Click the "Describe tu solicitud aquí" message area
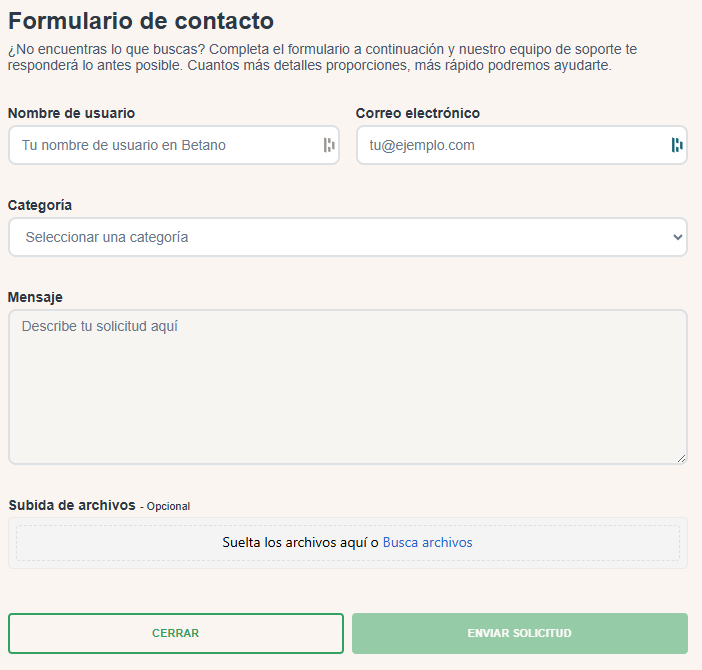Image resolution: width=702 pixels, height=670 pixels. point(347,386)
